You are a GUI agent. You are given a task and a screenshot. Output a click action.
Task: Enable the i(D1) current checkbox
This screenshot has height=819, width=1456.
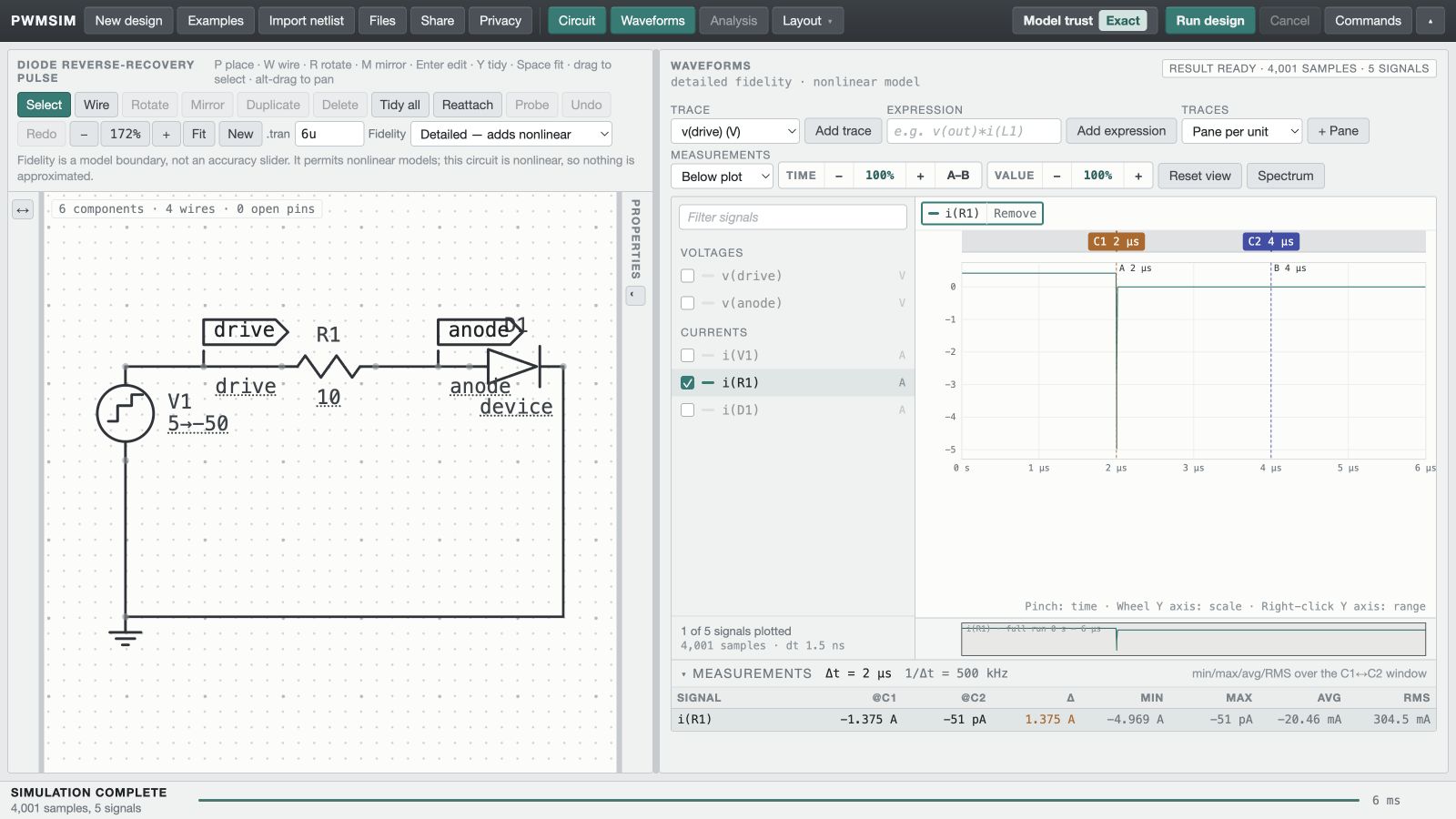(687, 410)
